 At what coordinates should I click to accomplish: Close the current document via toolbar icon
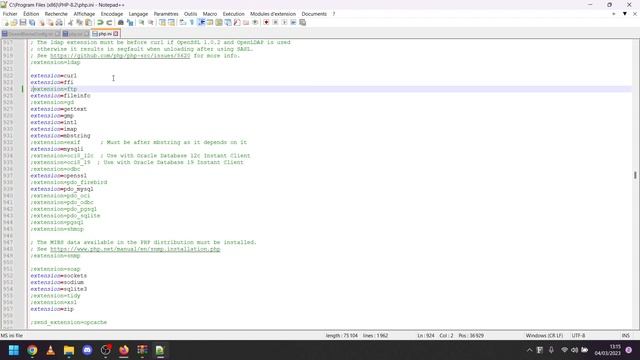tap(41, 22)
